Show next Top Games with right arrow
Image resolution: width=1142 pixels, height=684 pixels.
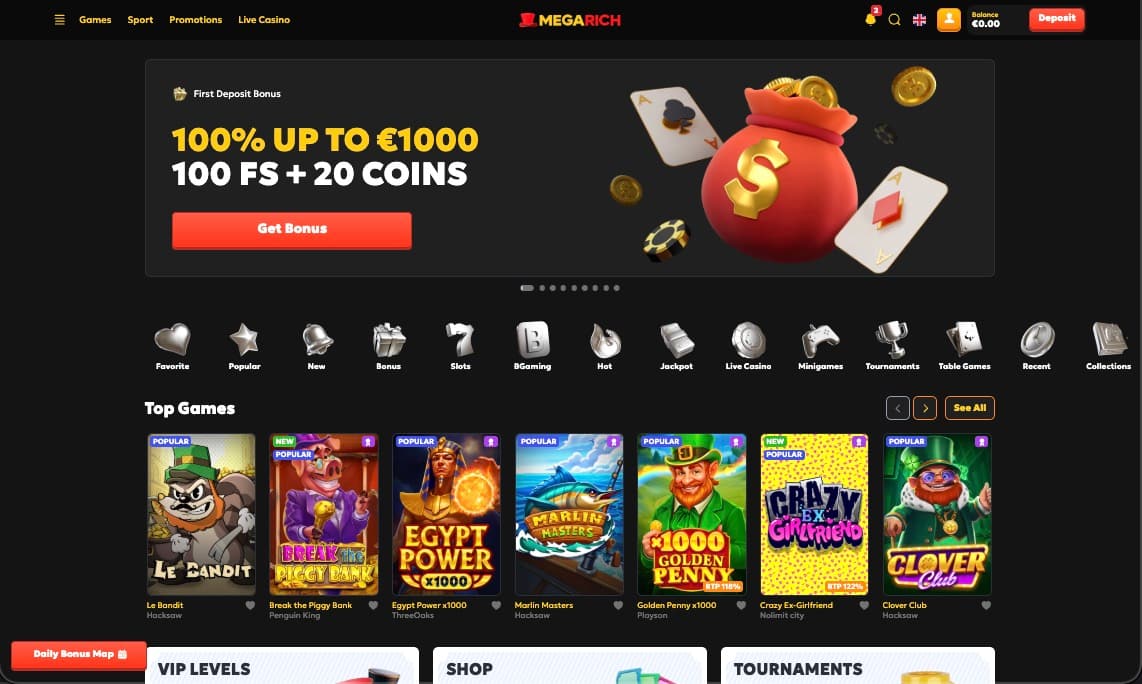click(925, 408)
